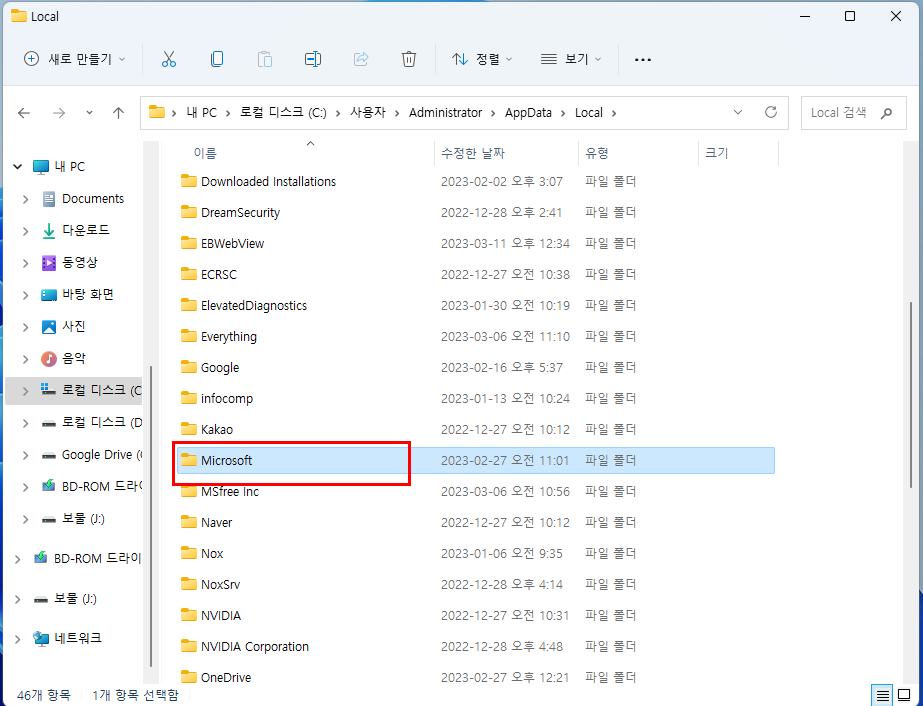The height and width of the screenshot is (706, 923).
Task: Expand 로컬 디스크 (C:) tree node
Action: (25, 390)
